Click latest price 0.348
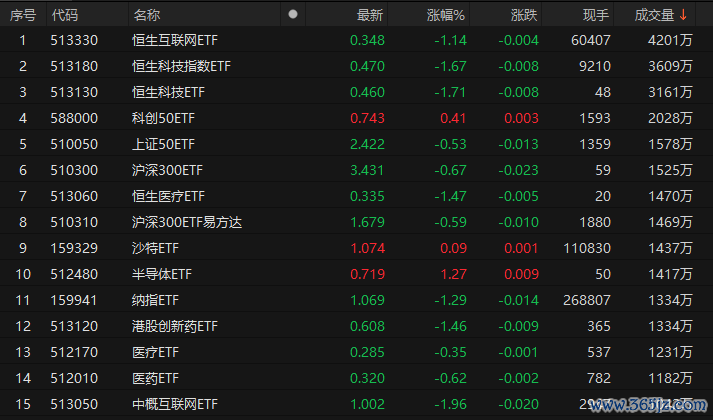The height and width of the screenshot is (420, 713). click(x=367, y=40)
